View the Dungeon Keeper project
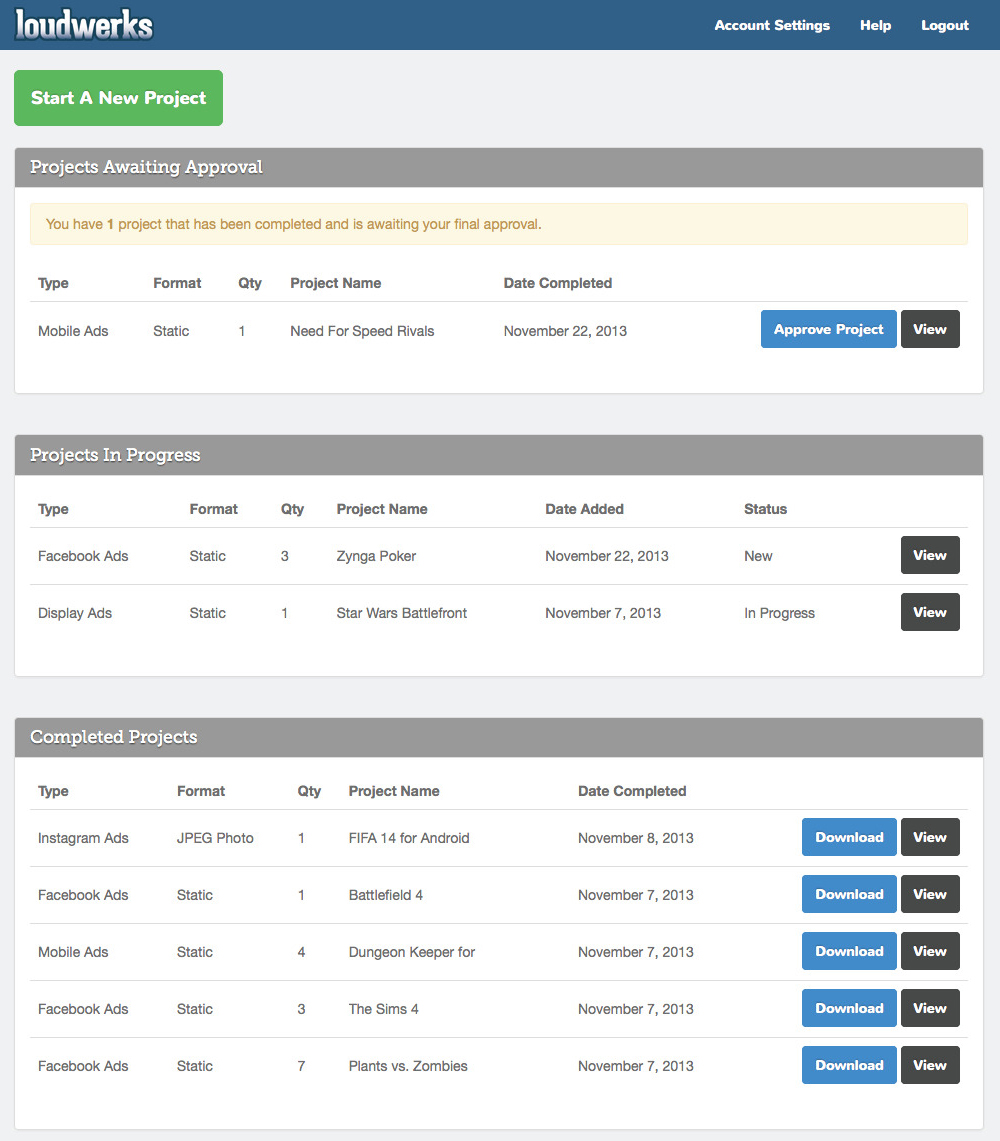This screenshot has width=1000, height=1141. 930,951
